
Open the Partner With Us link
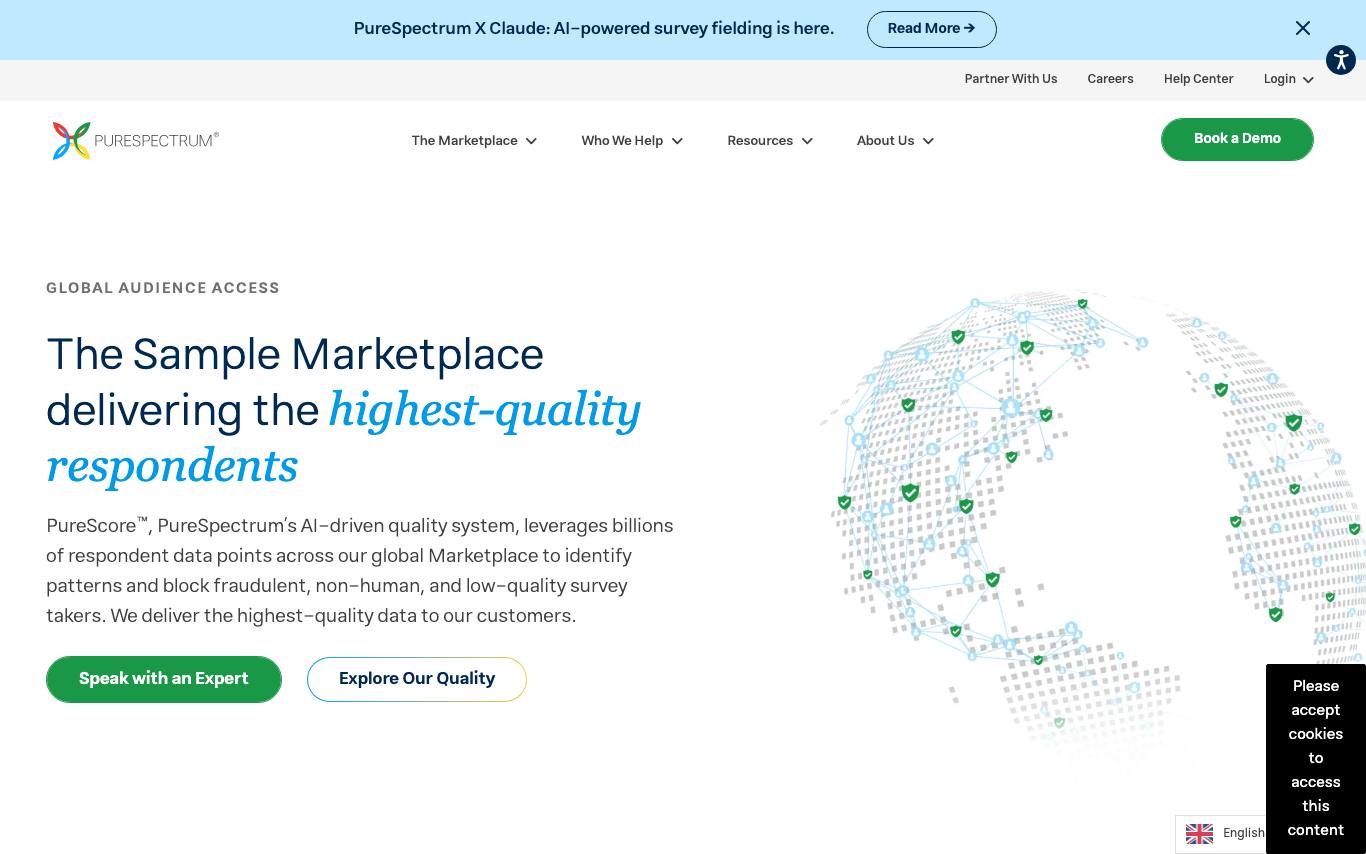[1011, 79]
